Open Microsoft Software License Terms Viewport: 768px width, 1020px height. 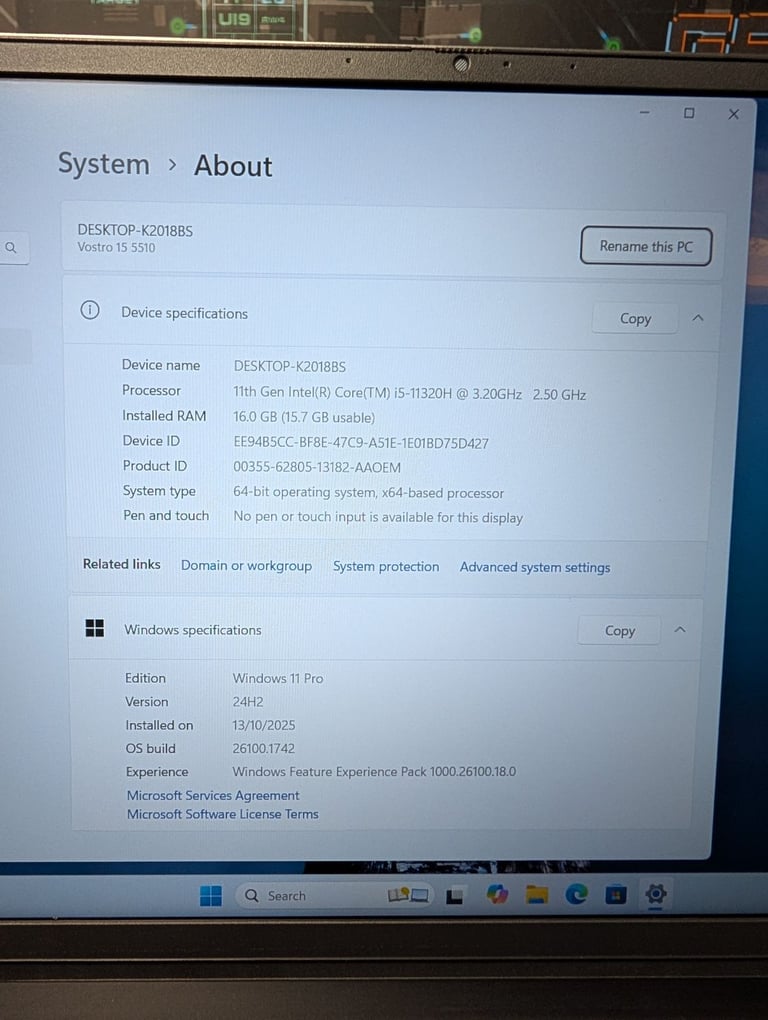tap(222, 814)
